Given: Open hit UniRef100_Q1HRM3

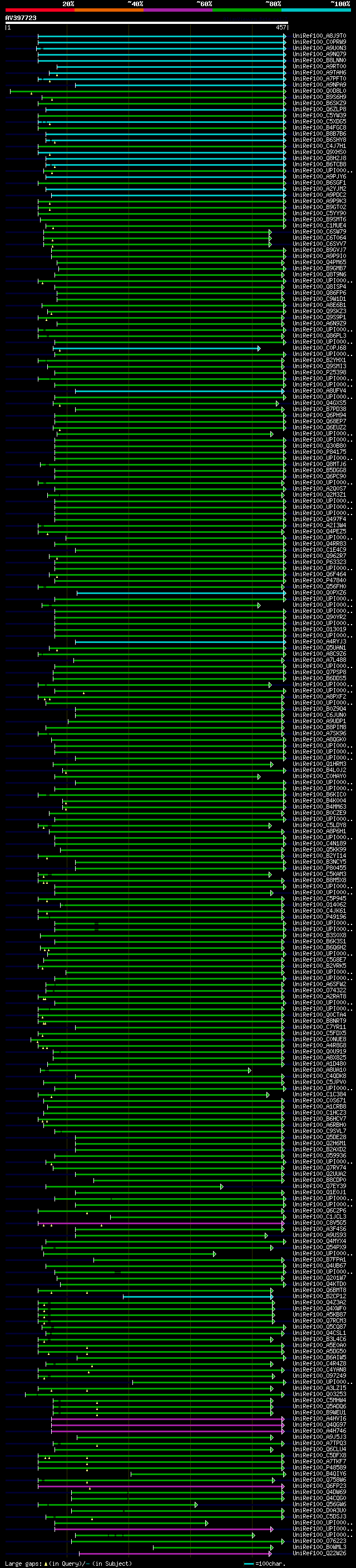Looking at the screenshot, I should pyautogui.click(x=319, y=764).
